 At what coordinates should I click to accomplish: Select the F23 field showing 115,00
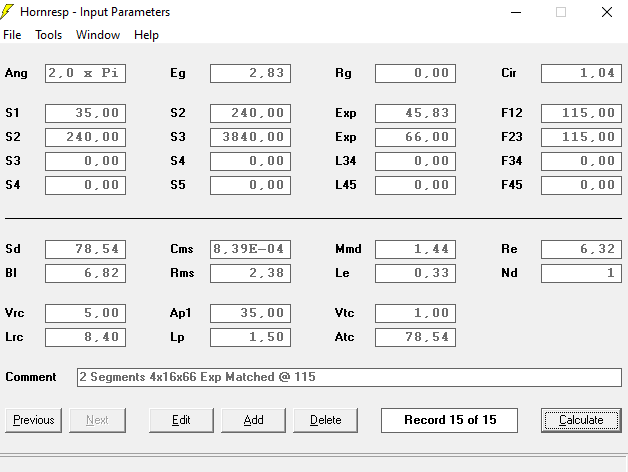coord(581,137)
